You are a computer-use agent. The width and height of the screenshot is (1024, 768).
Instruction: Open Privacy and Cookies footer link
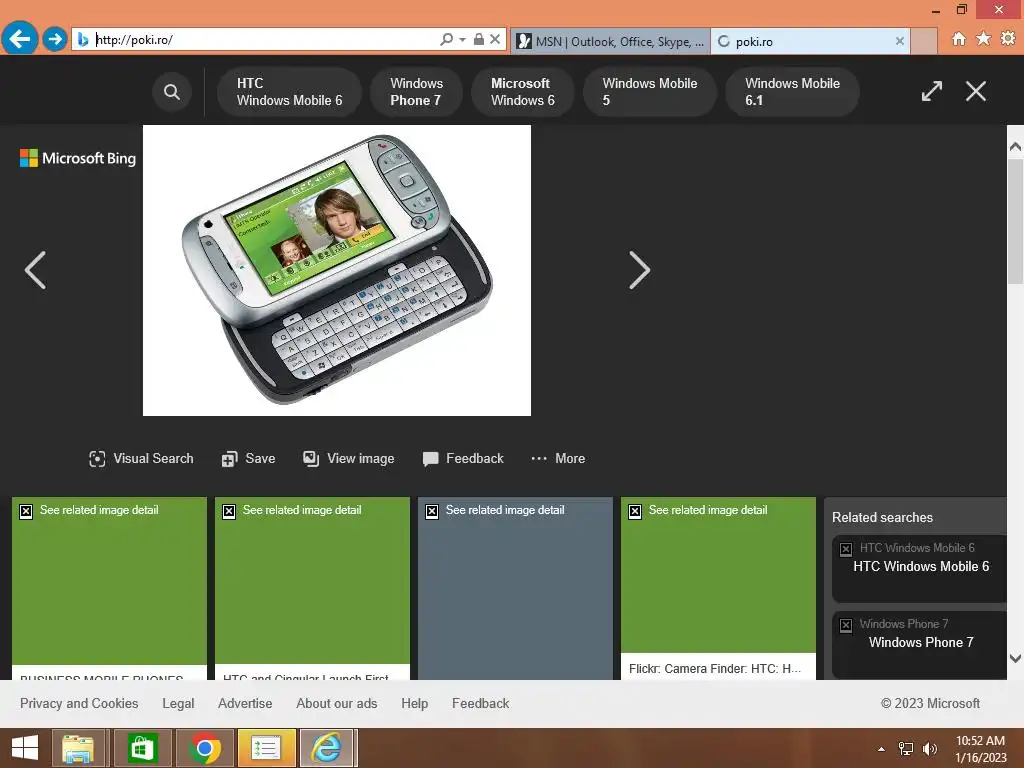click(79, 703)
